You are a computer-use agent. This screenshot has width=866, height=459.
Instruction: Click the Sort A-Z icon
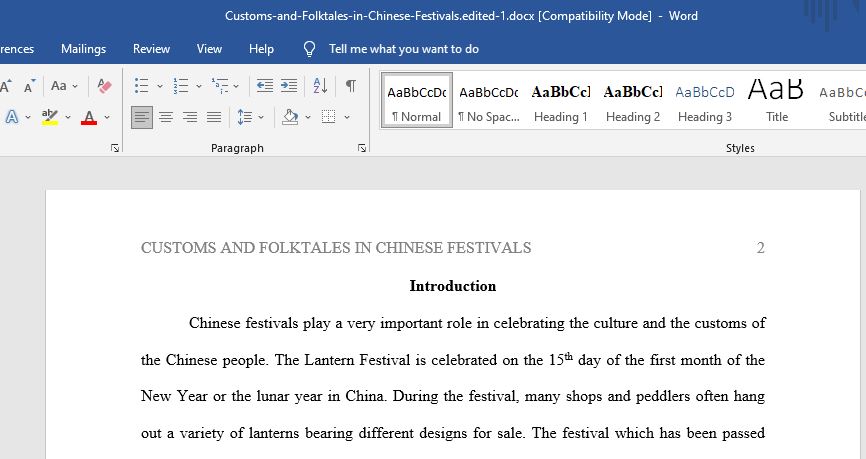[x=320, y=86]
